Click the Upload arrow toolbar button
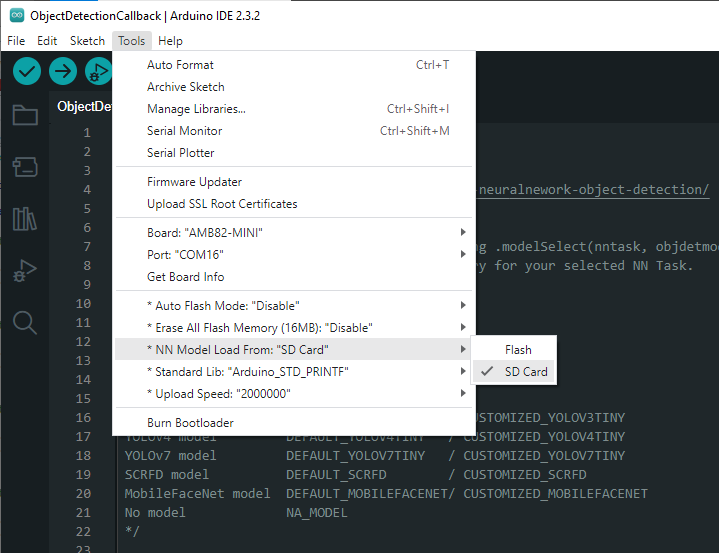Image resolution: width=719 pixels, height=553 pixels. (x=63, y=72)
